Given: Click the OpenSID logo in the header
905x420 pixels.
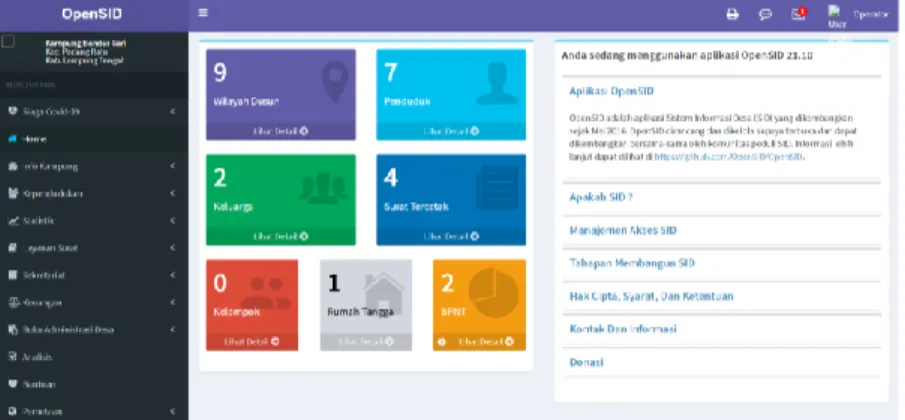Looking at the screenshot, I should 92,14.
